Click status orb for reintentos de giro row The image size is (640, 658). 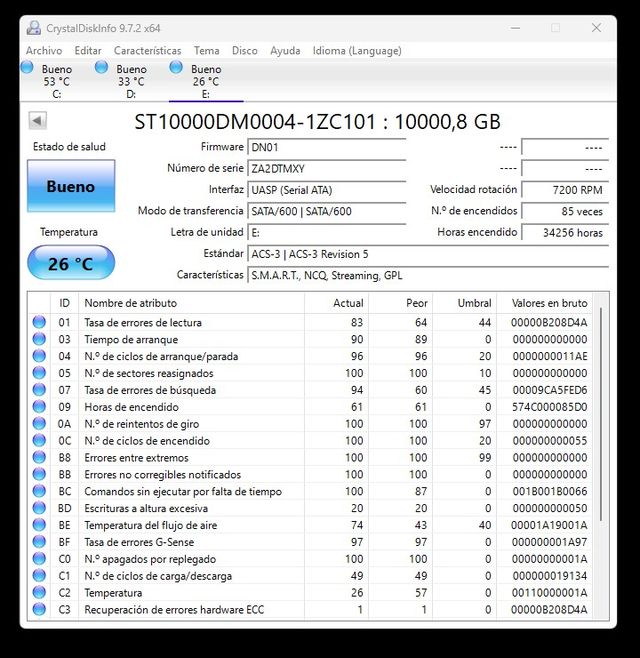[x=39, y=423]
